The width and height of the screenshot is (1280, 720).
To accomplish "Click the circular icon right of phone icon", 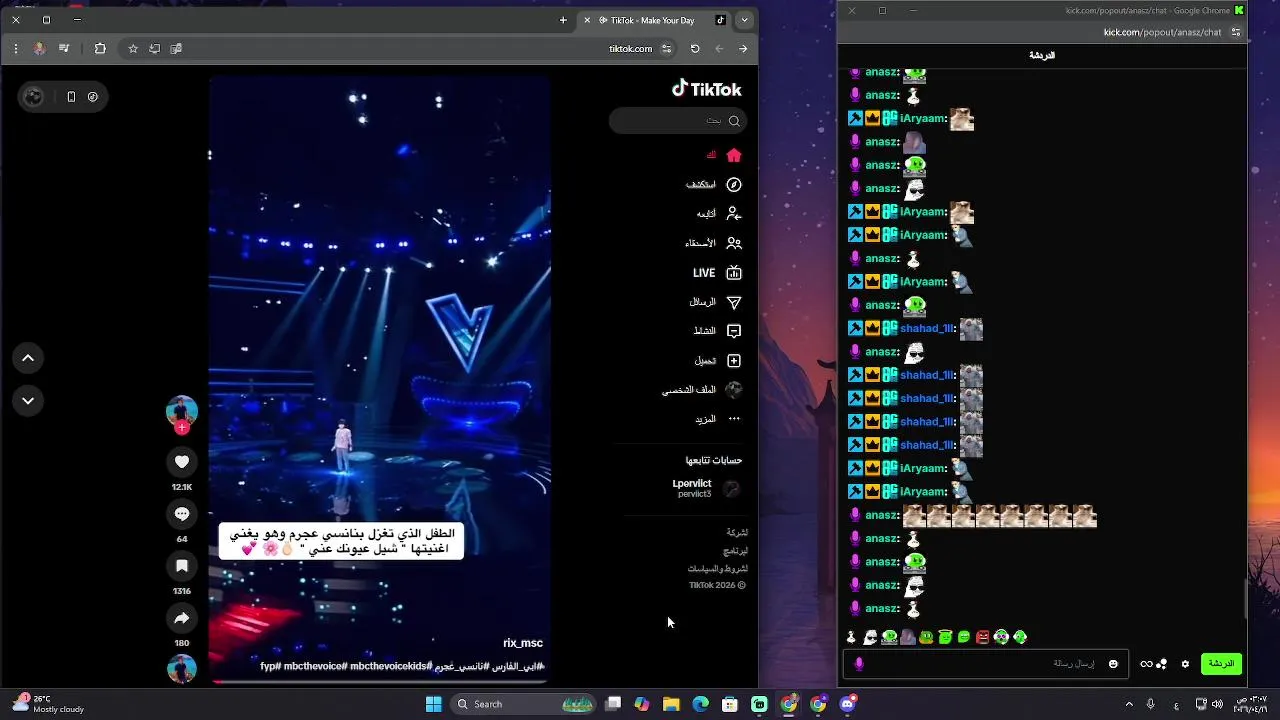I will 93,97.
